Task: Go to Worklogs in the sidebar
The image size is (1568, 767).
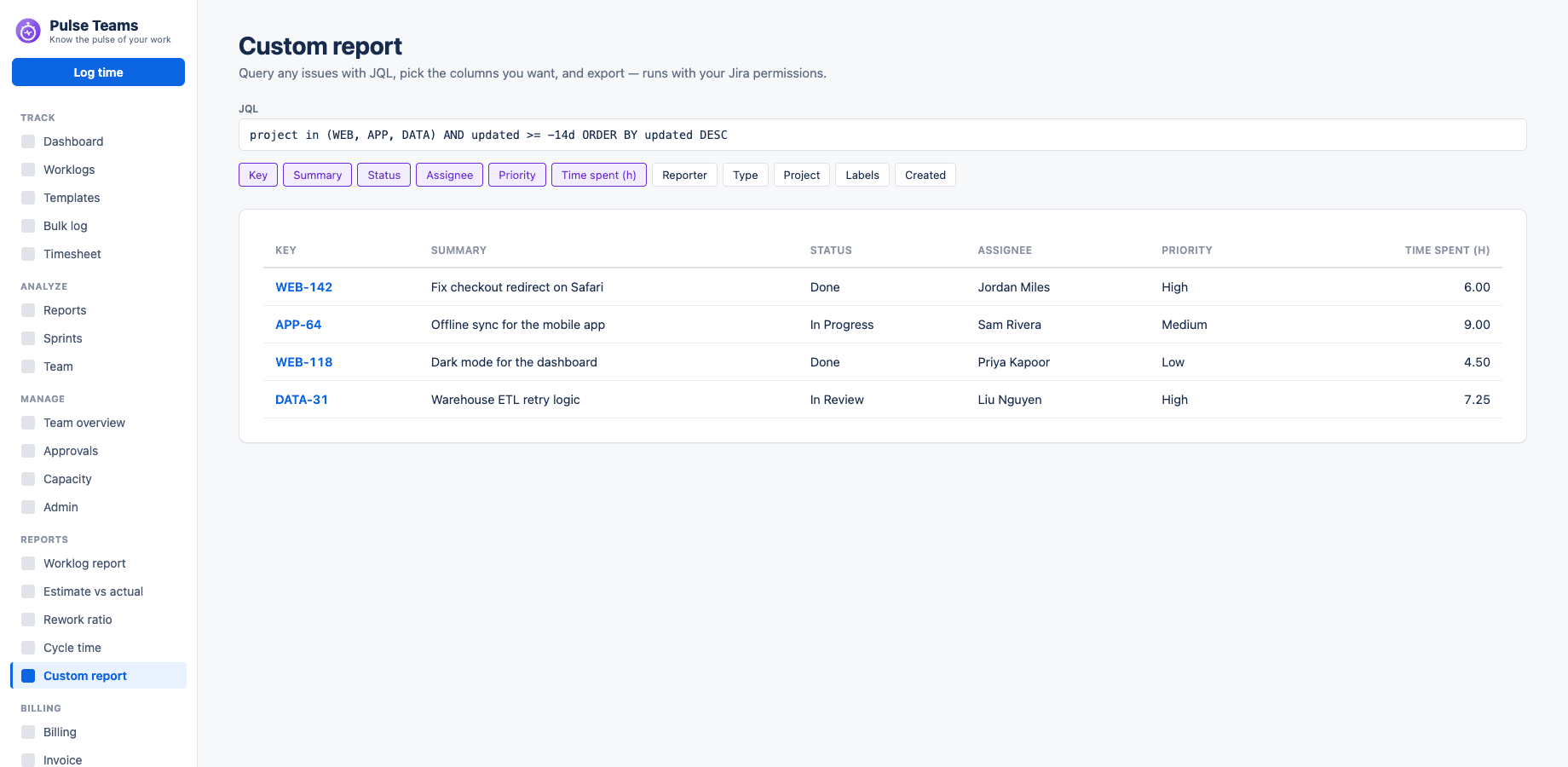Action: click(99, 170)
